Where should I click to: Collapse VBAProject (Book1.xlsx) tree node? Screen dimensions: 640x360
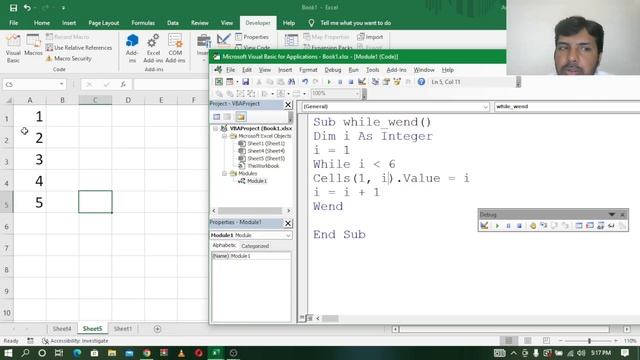coord(216,128)
